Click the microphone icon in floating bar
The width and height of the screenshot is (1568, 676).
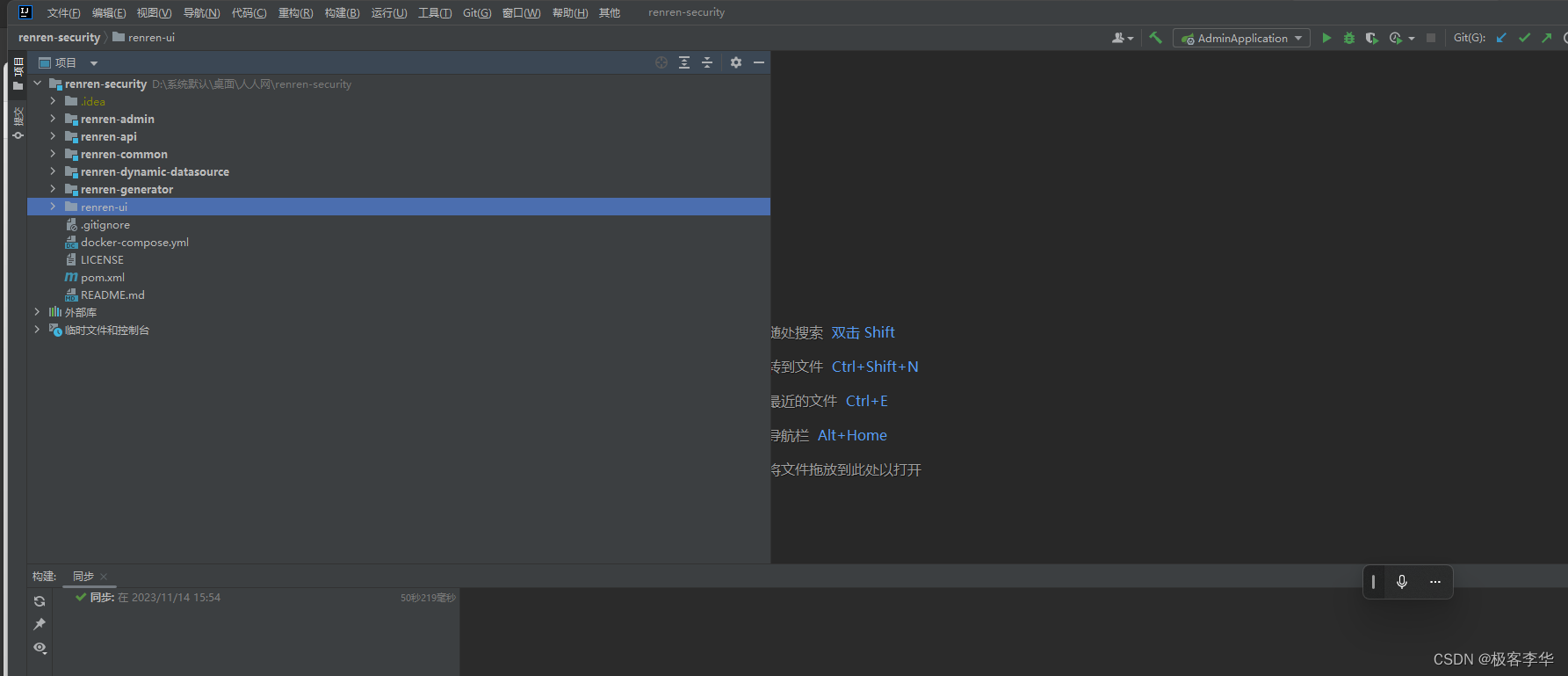(x=1402, y=582)
